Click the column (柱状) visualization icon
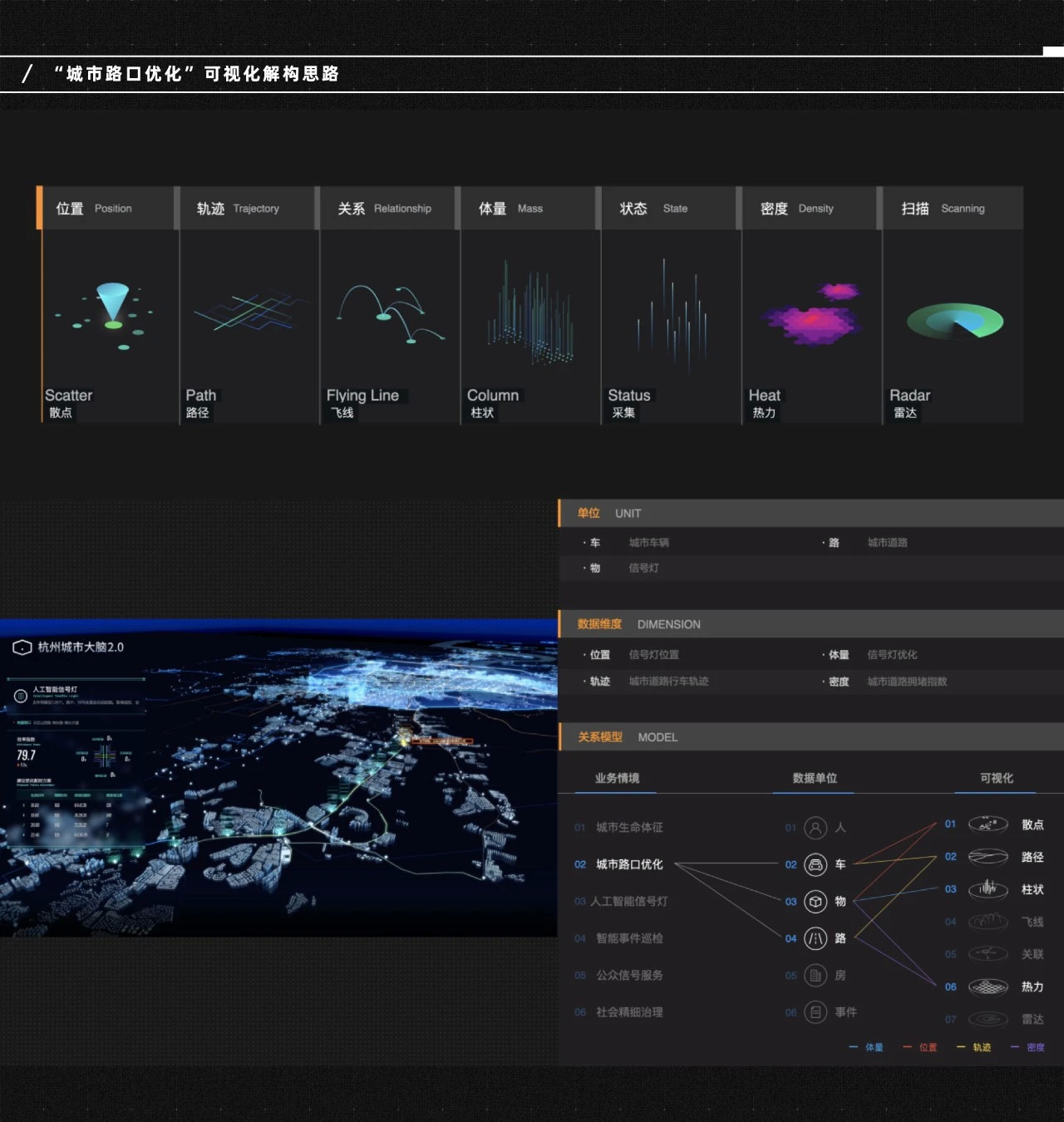Screen dimensions: 1064x1122 pyautogui.click(x=988, y=889)
